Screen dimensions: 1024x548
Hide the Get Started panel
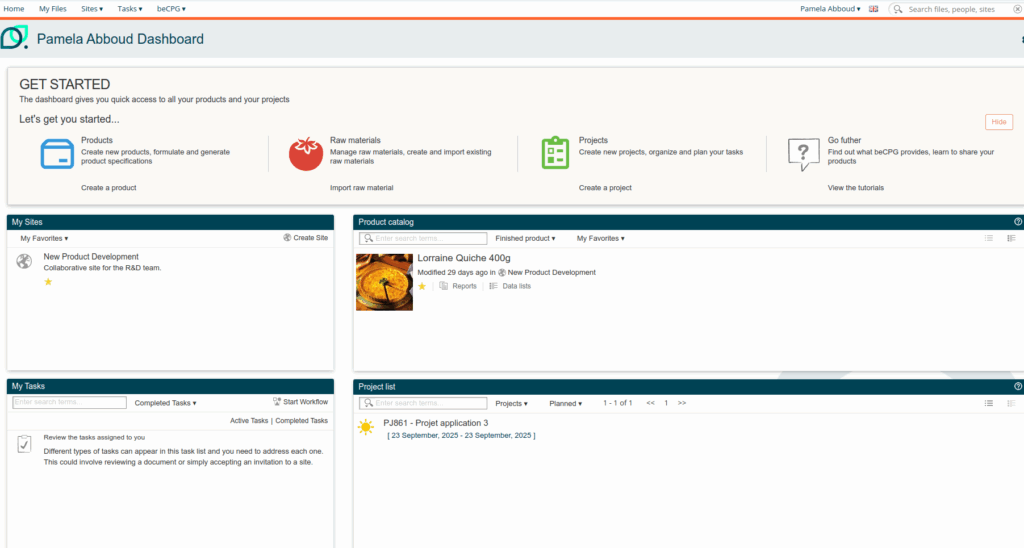[998, 121]
